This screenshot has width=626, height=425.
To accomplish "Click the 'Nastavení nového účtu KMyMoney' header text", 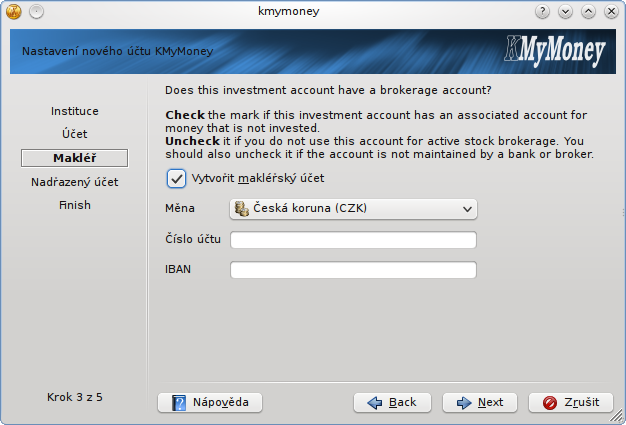I will pyautogui.click(x=117, y=51).
